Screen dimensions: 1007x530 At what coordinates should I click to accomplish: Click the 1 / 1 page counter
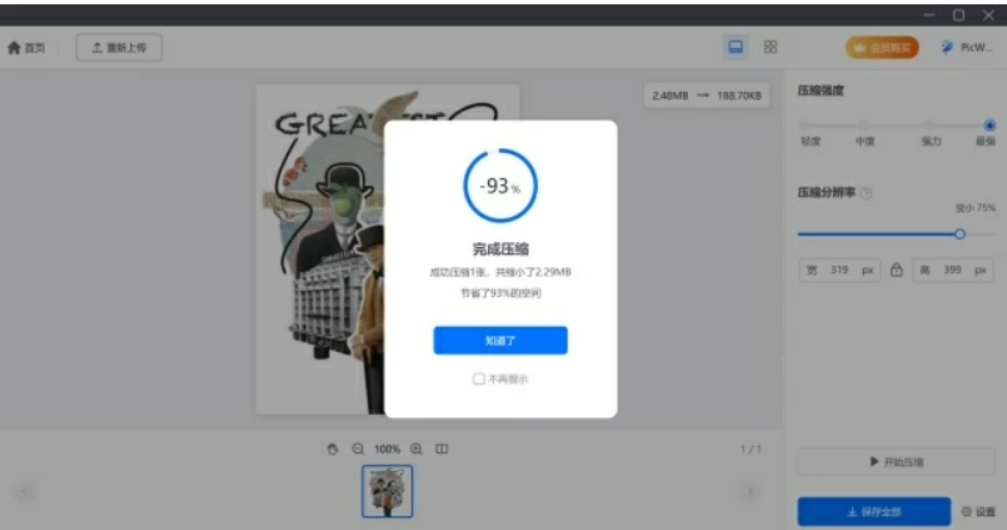pyautogui.click(x=750, y=449)
